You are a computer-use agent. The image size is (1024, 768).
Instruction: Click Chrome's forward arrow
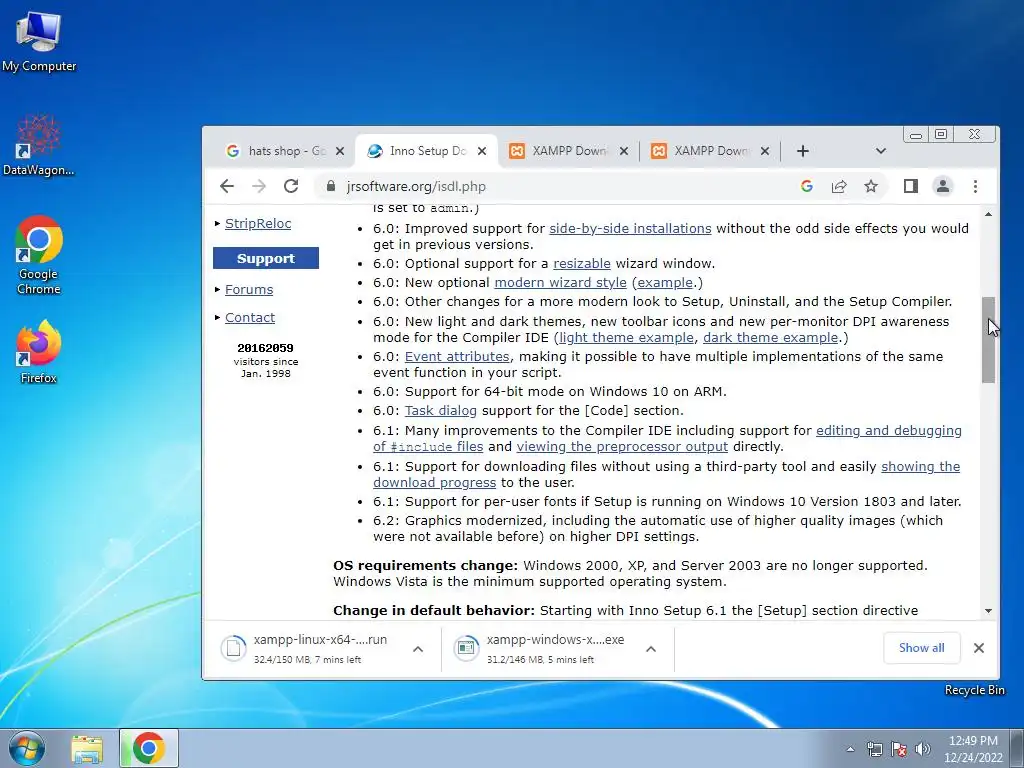[x=259, y=186]
